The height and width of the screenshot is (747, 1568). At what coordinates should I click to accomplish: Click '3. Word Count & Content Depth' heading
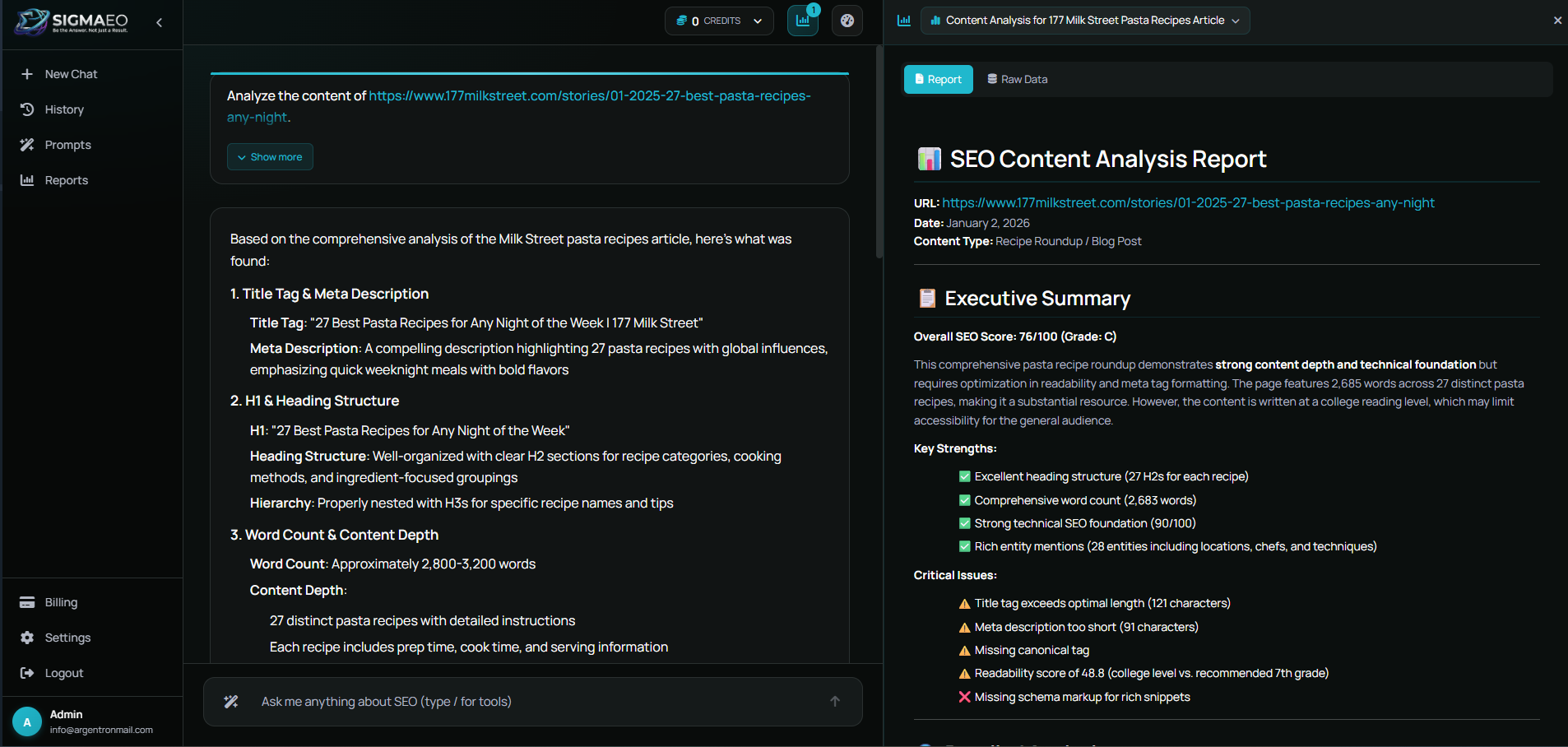pyautogui.click(x=334, y=535)
